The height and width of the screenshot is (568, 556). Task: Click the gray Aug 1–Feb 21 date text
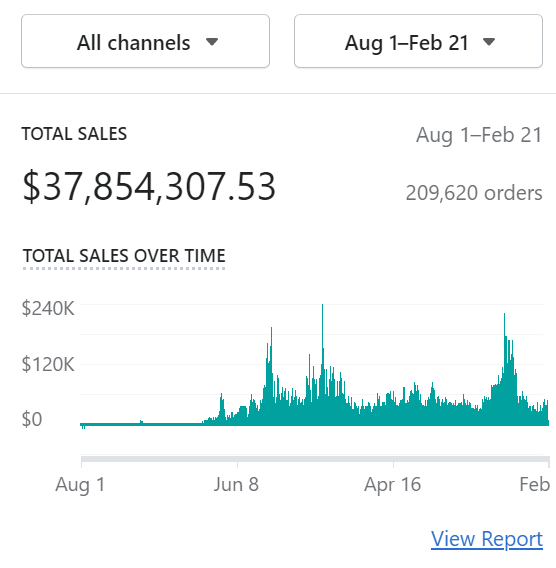pyautogui.click(x=479, y=135)
